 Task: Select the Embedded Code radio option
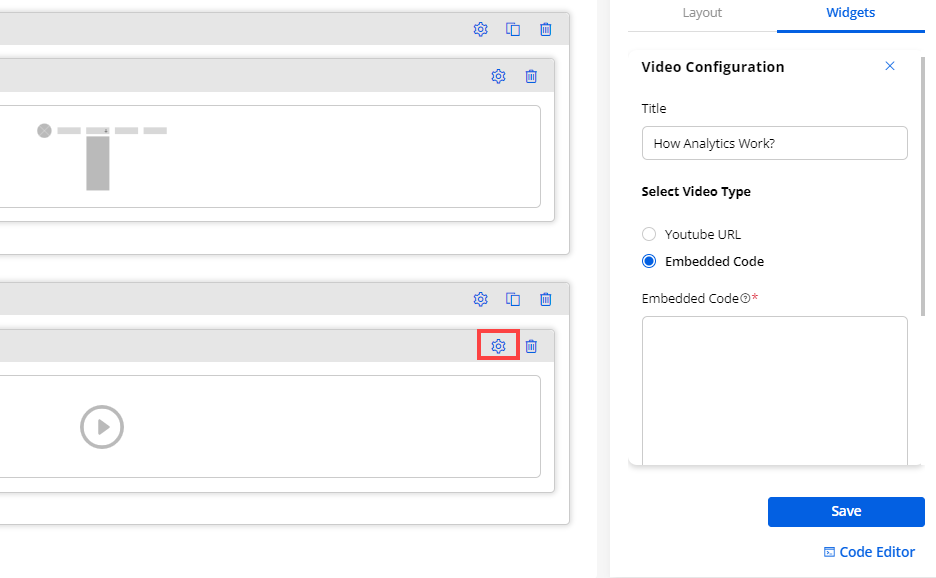coord(649,261)
